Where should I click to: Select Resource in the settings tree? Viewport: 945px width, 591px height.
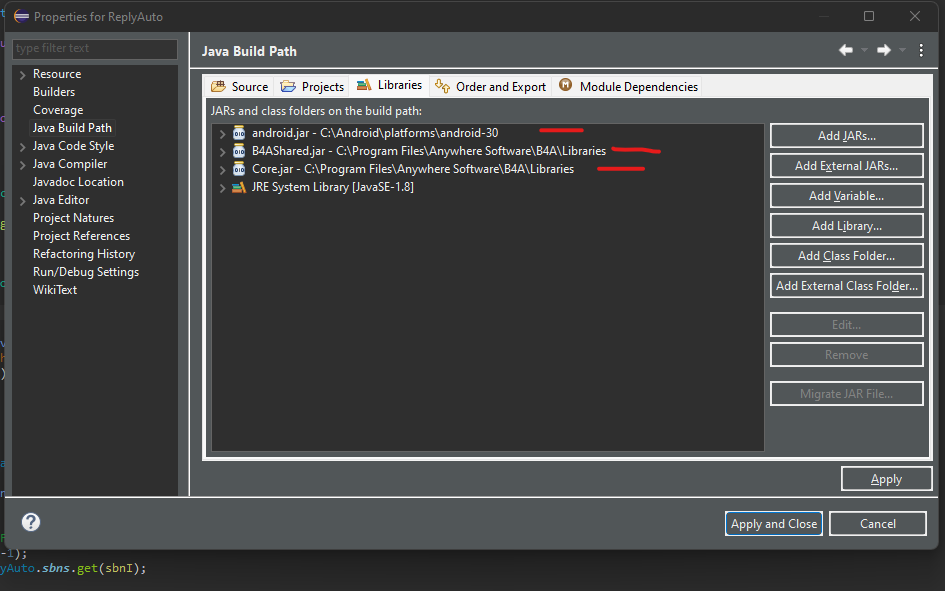[57, 73]
